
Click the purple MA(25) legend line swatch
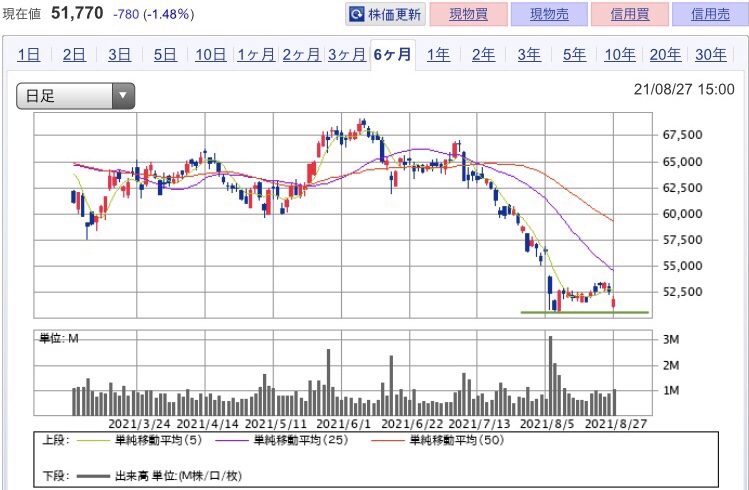[x=232, y=441]
